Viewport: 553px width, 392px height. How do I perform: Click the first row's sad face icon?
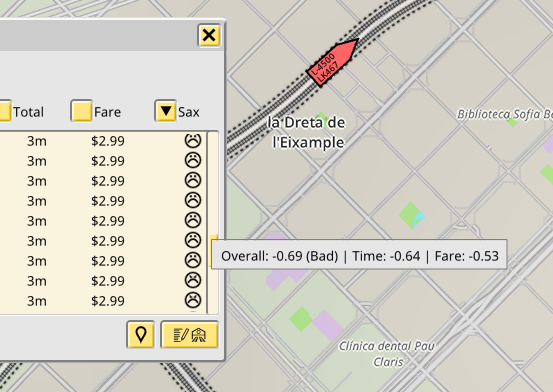click(x=193, y=140)
